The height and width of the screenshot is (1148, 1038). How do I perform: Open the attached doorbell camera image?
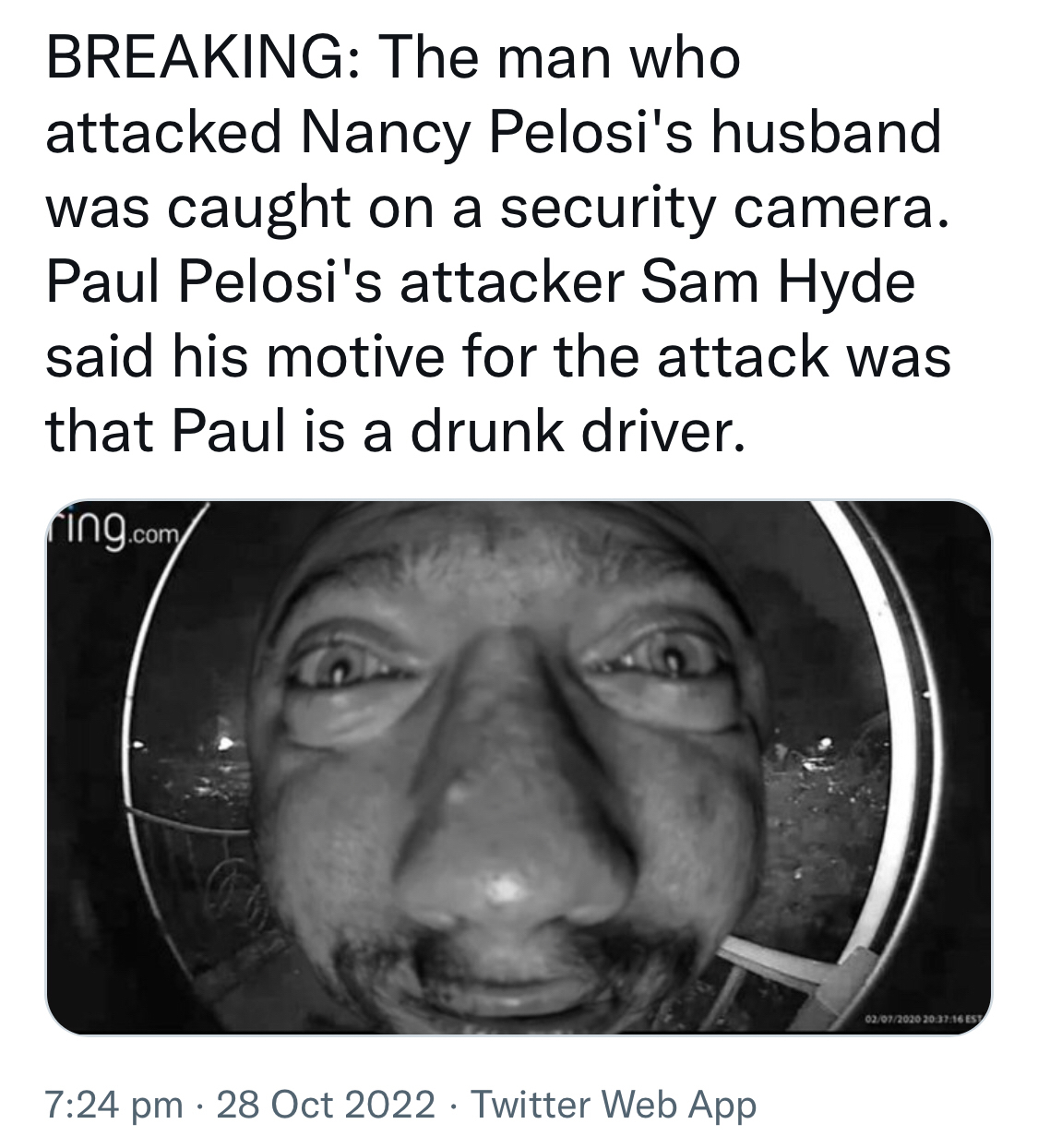click(519, 767)
